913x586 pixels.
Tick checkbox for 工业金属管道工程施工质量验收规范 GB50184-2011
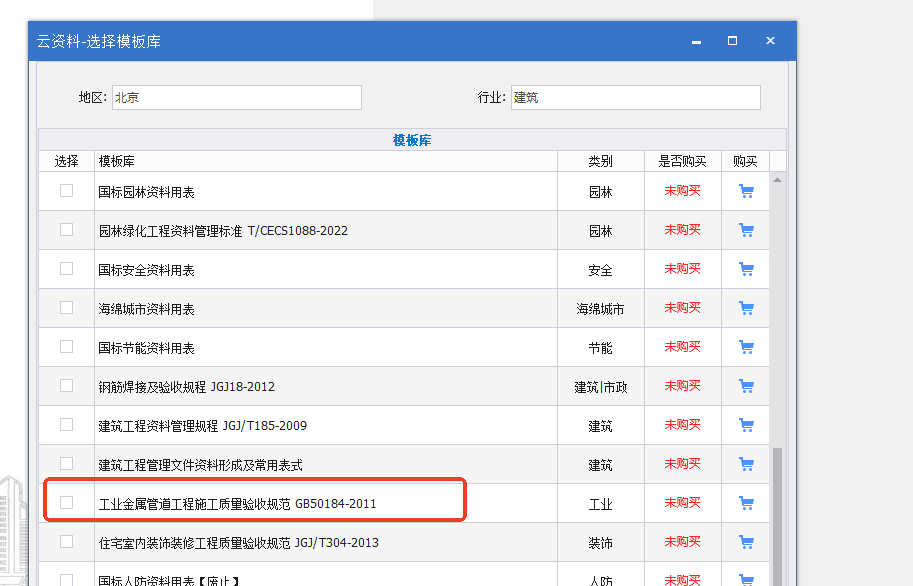coord(67,502)
